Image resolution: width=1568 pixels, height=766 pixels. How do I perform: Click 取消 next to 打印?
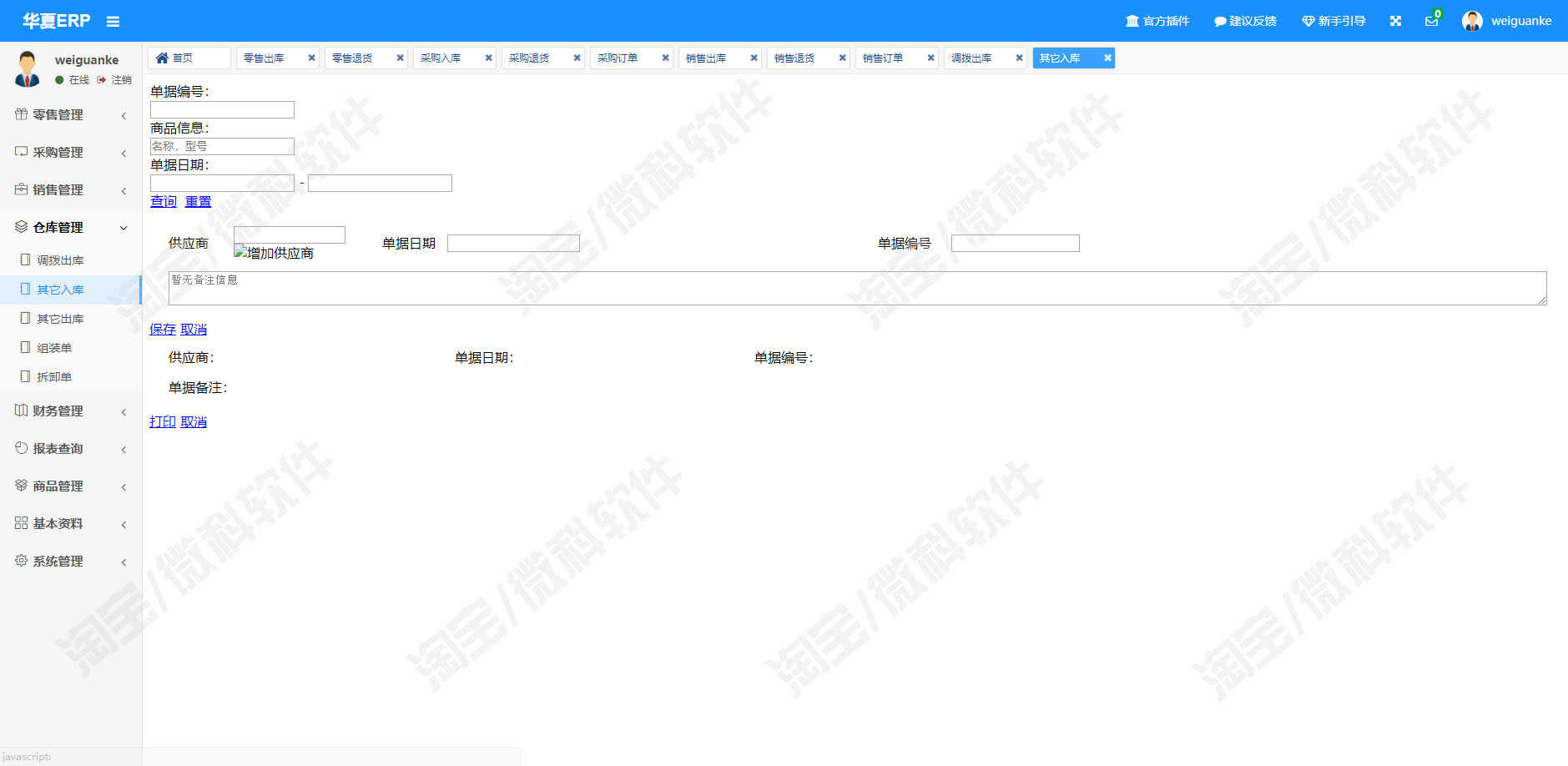click(x=194, y=422)
